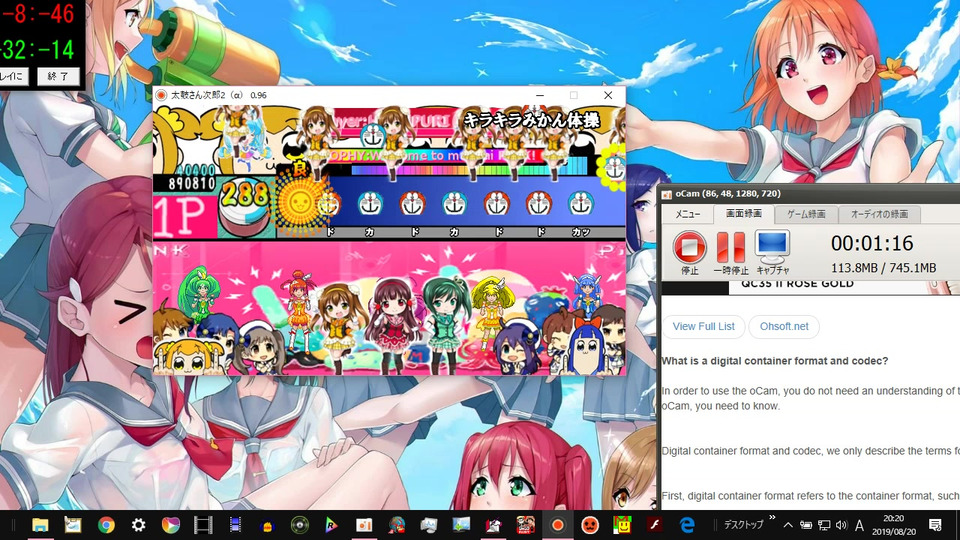Screen dimensions: 960x540
Task: Show hidden system tray icons
Action: pos(788,525)
